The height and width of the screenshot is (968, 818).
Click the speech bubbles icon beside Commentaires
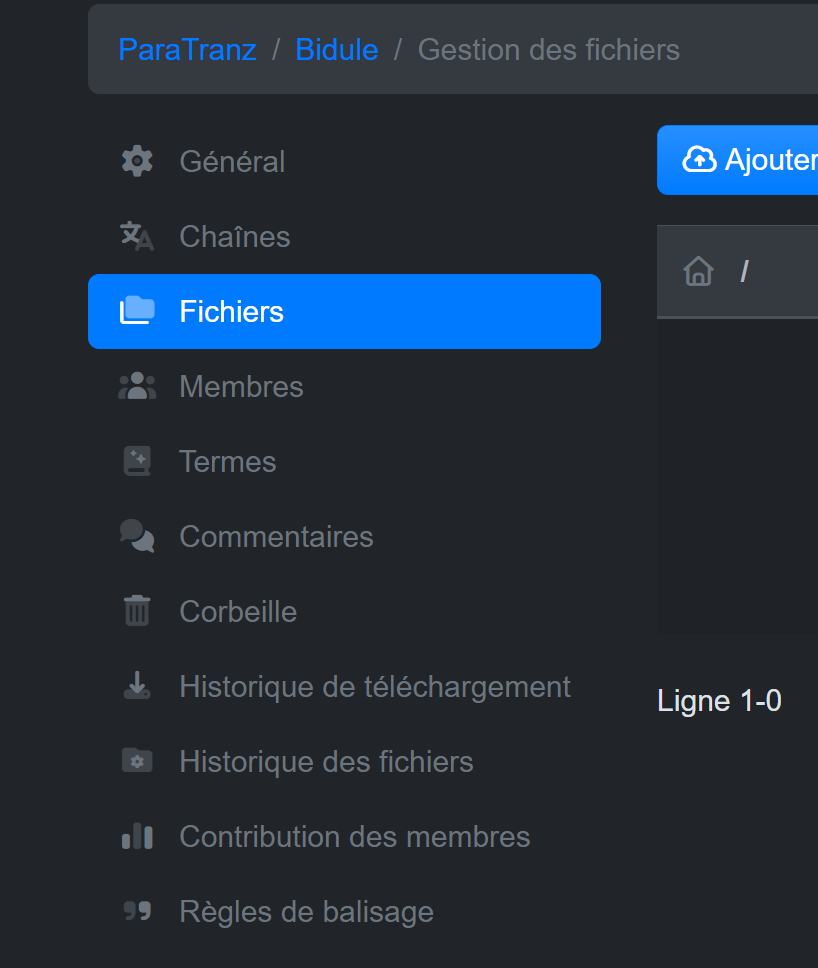coord(137,536)
